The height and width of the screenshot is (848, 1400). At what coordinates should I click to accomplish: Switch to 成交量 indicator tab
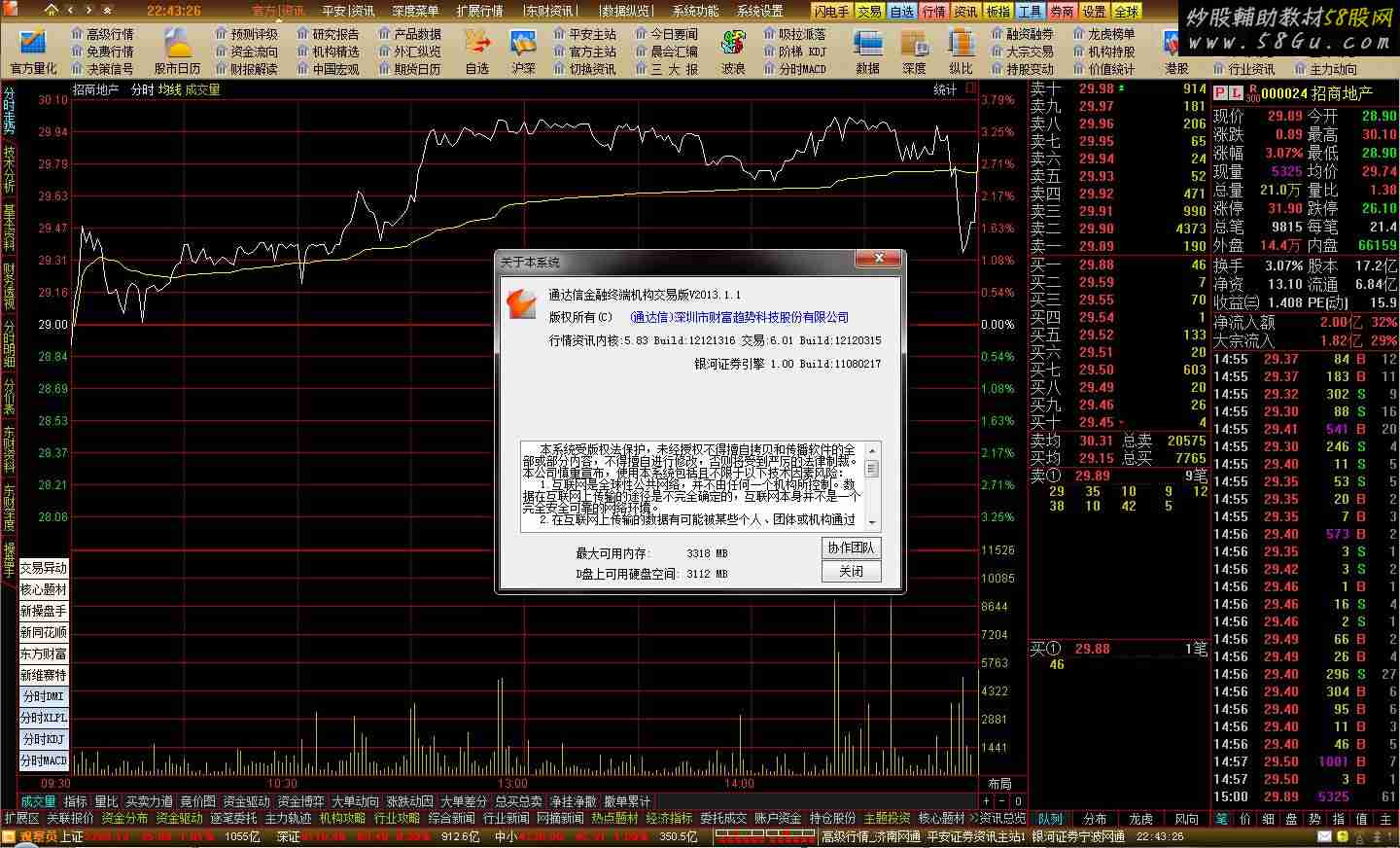coord(38,802)
